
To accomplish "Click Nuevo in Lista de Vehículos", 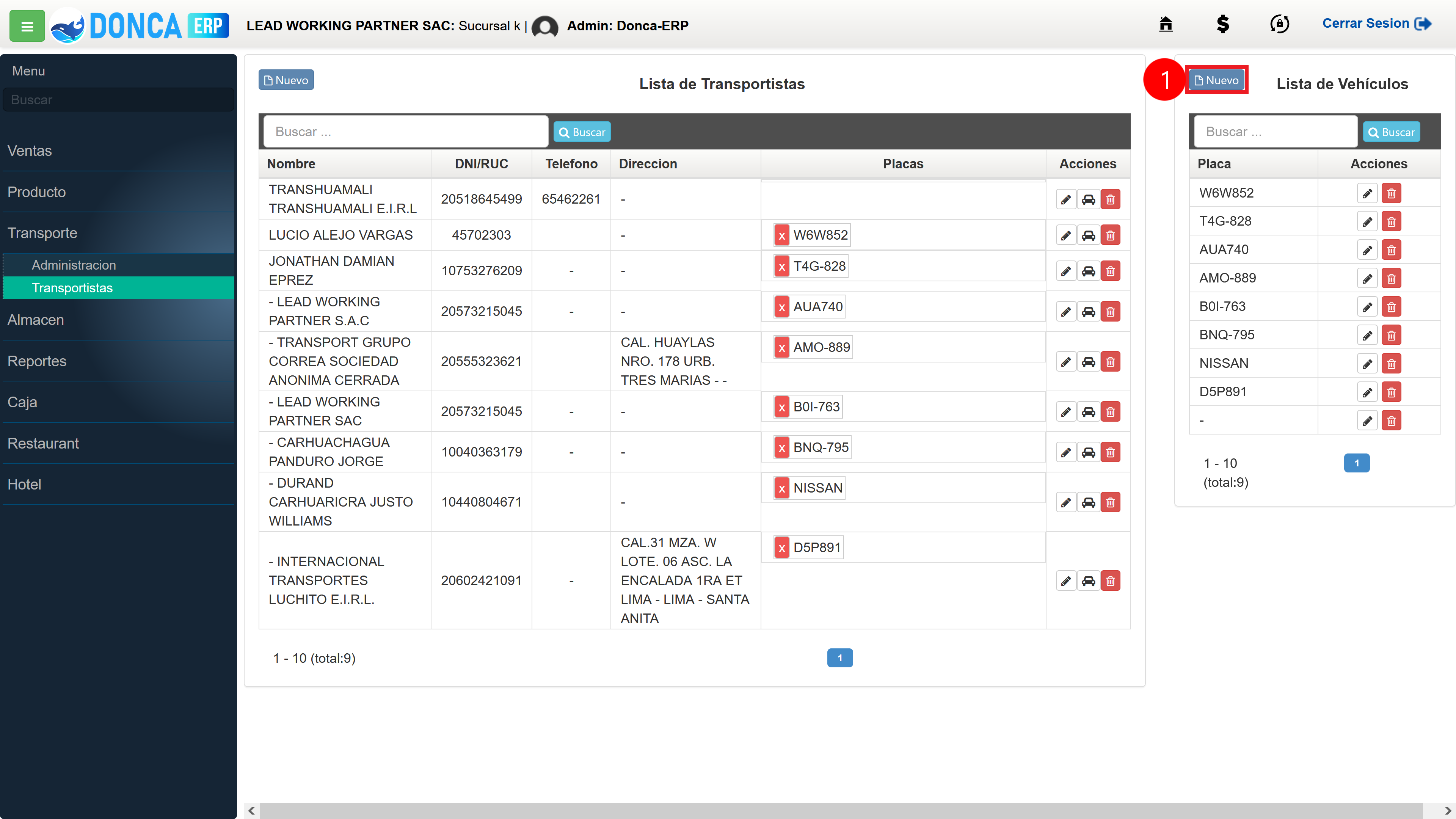I will [1216, 80].
